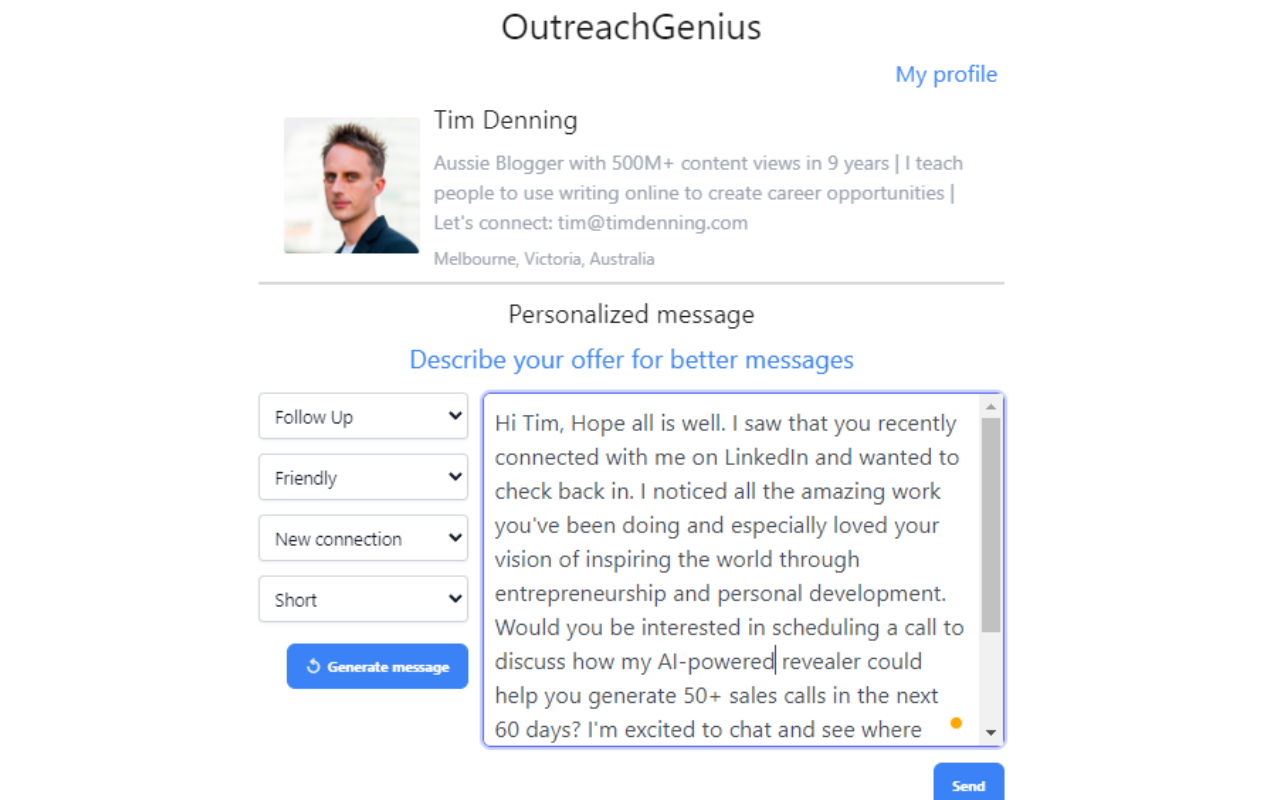Click the Aussie Blogger bio text
1280x800 pixels.
coord(698,192)
